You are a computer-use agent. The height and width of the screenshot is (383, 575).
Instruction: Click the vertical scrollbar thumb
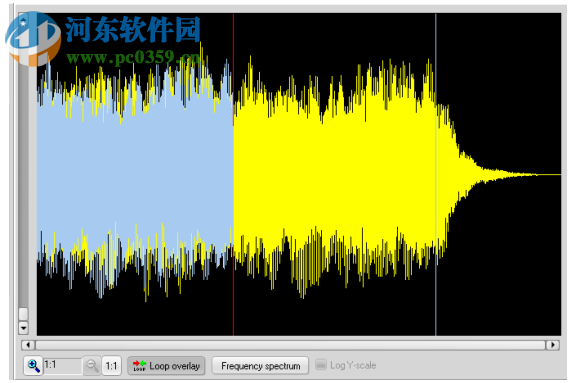tap(23, 314)
